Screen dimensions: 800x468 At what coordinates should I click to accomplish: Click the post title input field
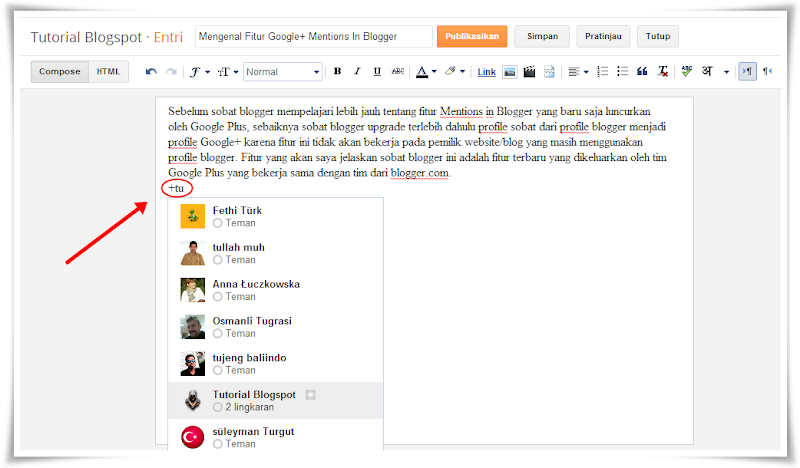coord(314,36)
